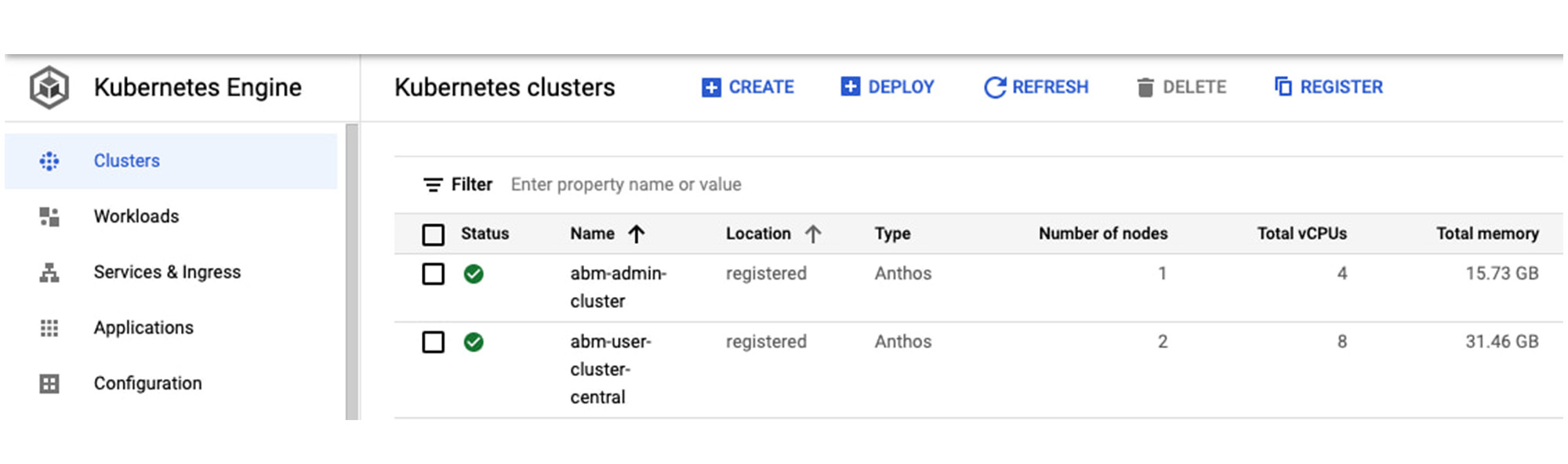Click the DEPLOY button
Viewport: 1568px width, 464px height.
[887, 87]
